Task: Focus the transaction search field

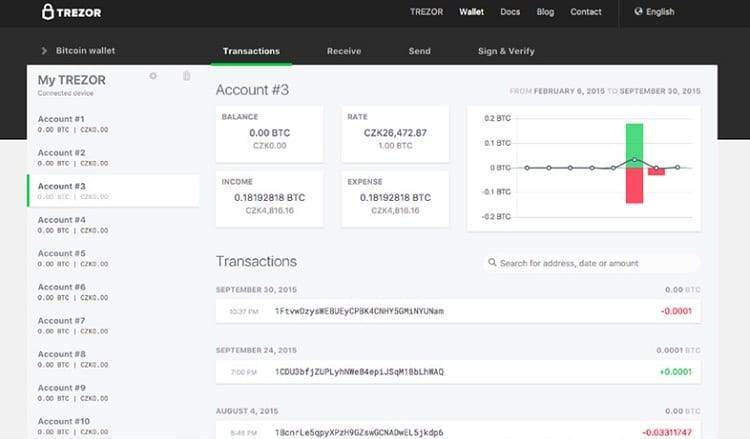Action: [x=592, y=263]
